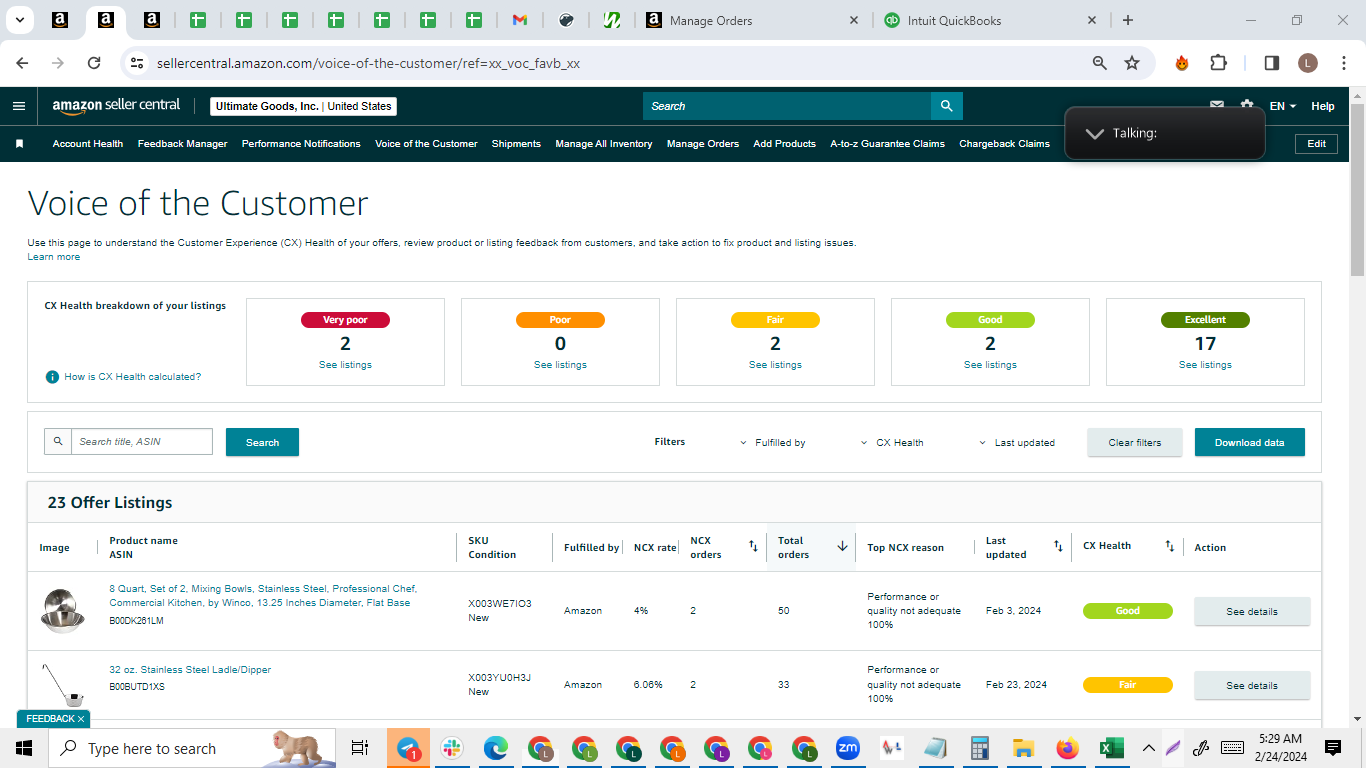Open a new browser tab with plus
Screen dimensions: 1366x768
(1128, 20)
